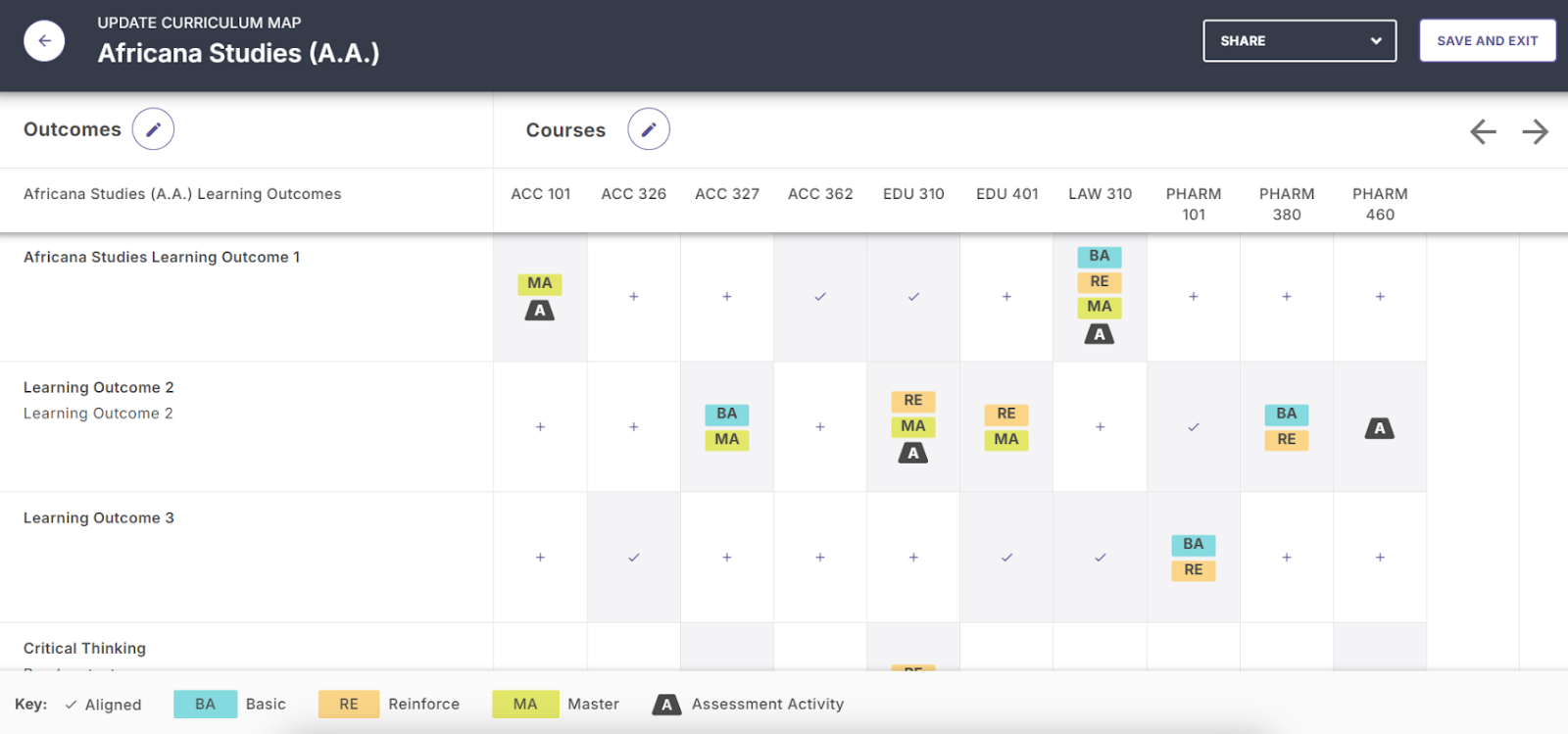Click the Learning Outcome 3 row label
The width and height of the screenshot is (1568, 734).
click(x=99, y=518)
